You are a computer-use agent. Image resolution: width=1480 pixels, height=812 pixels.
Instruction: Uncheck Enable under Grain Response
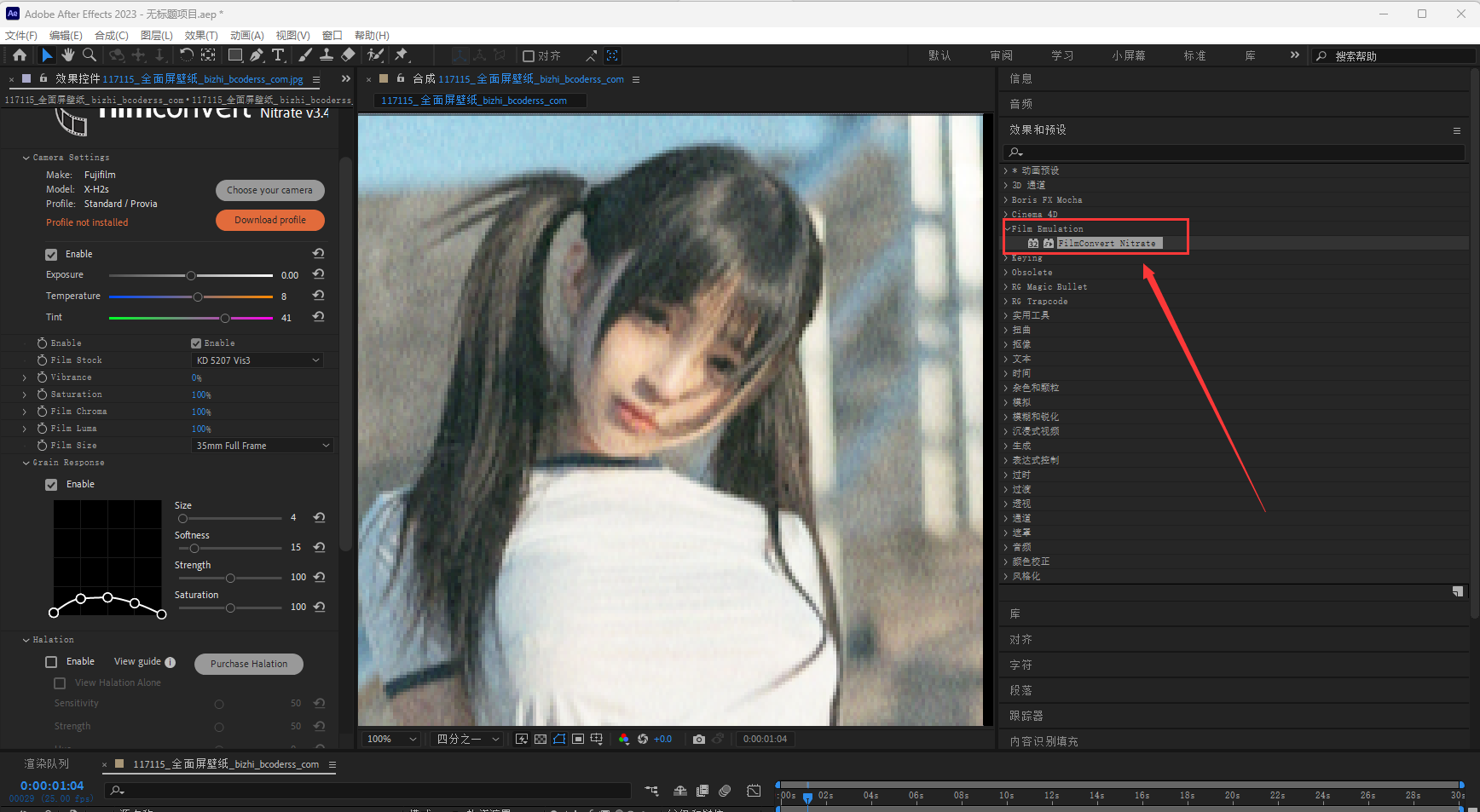(x=50, y=483)
